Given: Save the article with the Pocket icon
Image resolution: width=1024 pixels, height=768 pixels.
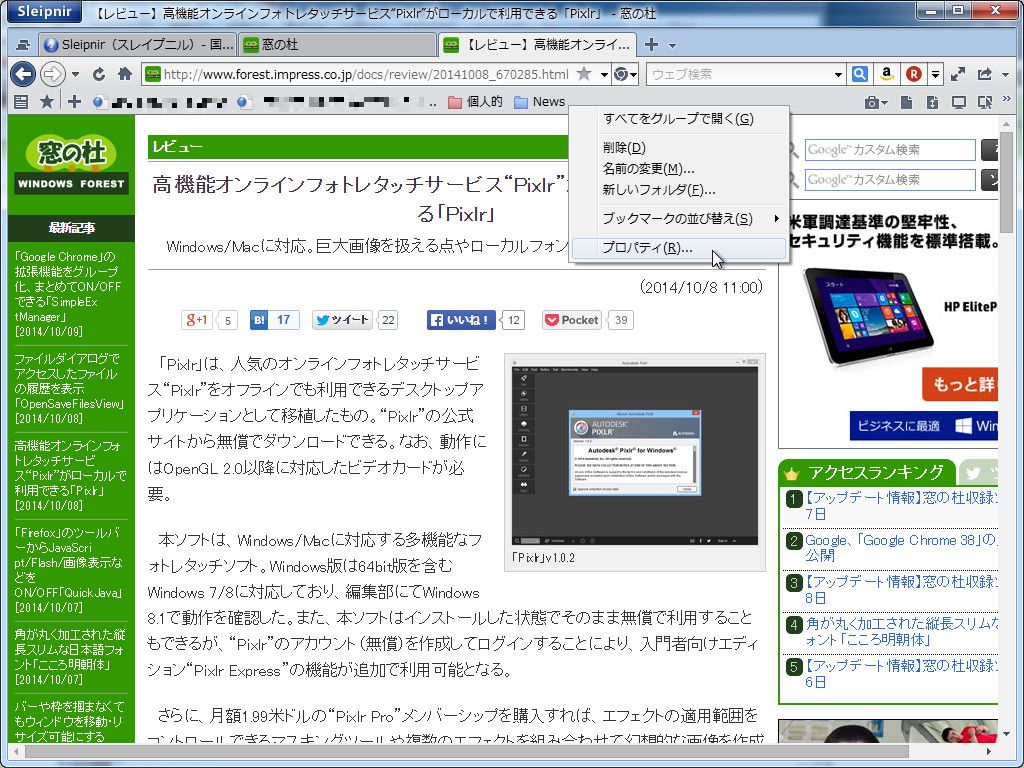Looking at the screenshot, I should coord(570,320).
